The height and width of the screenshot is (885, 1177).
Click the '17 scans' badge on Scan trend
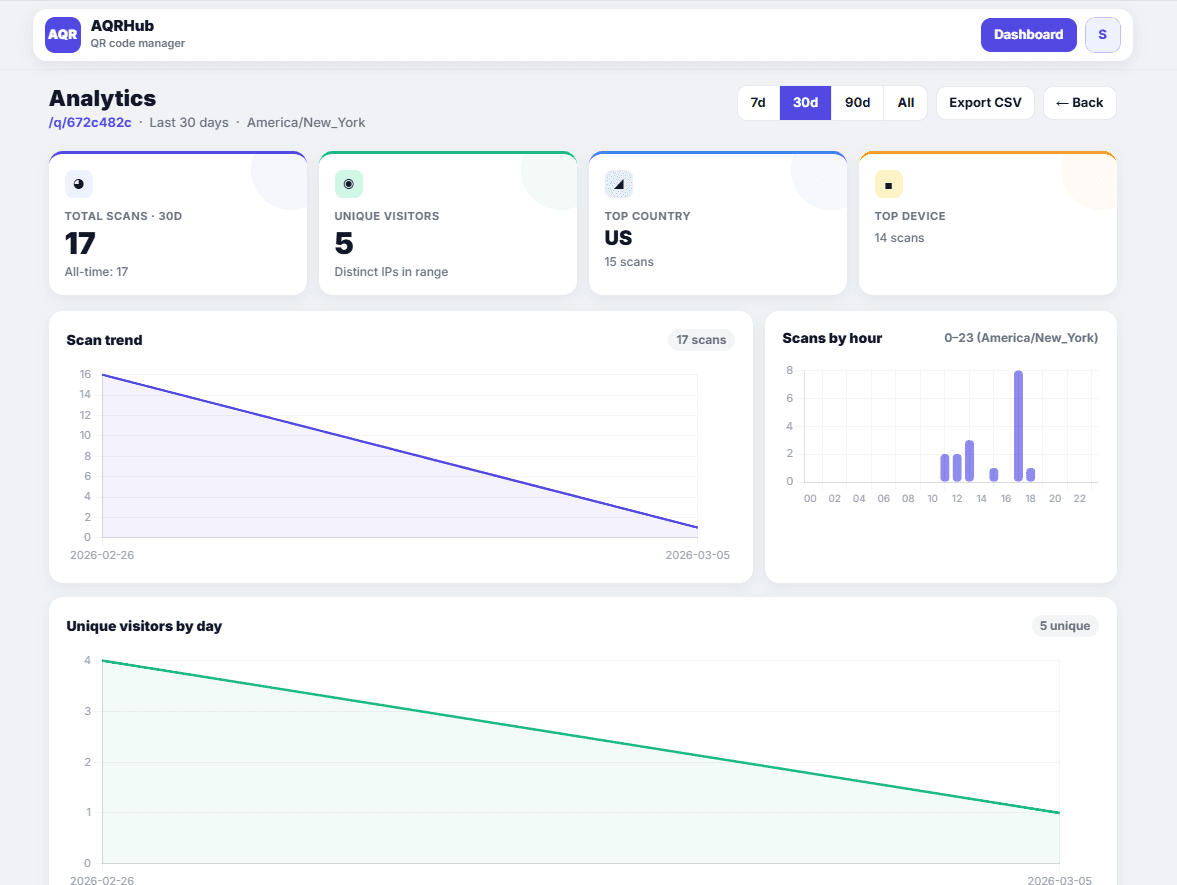[701, 340]
